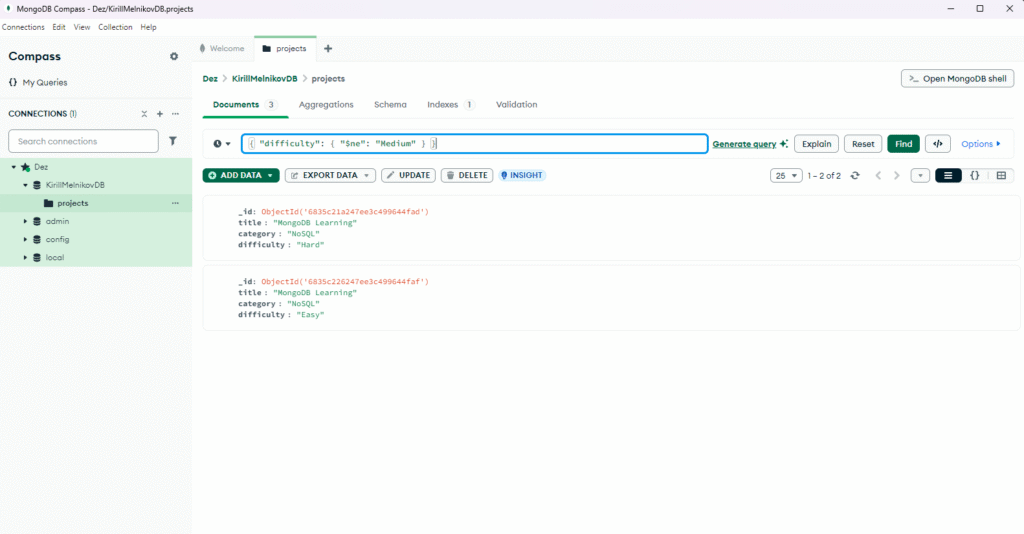Viewport: 1024px width, 534px height.
Task: Open My Queries in sidebar
Action: click(x=38, y=82)
